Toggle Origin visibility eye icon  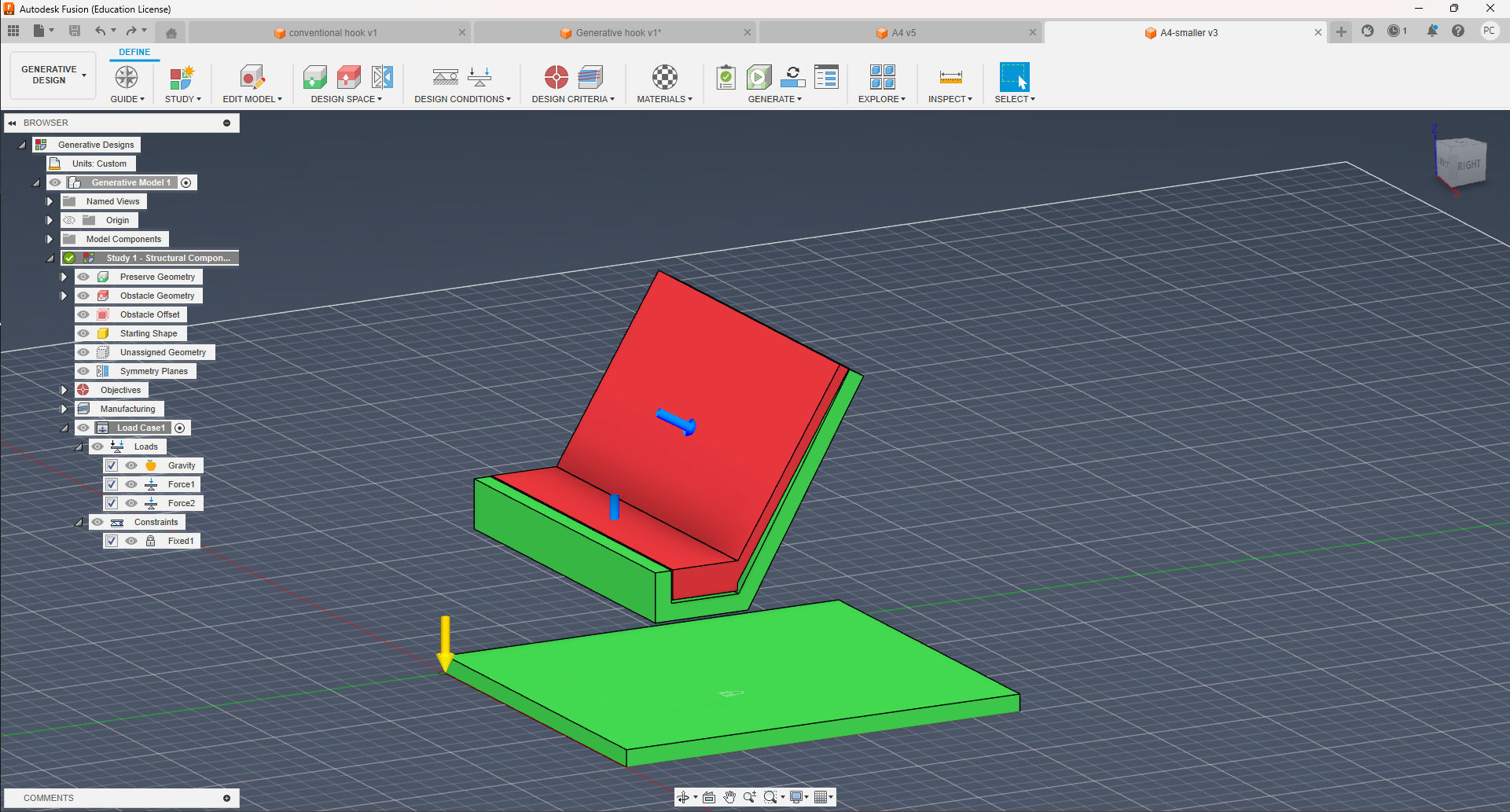69,220
